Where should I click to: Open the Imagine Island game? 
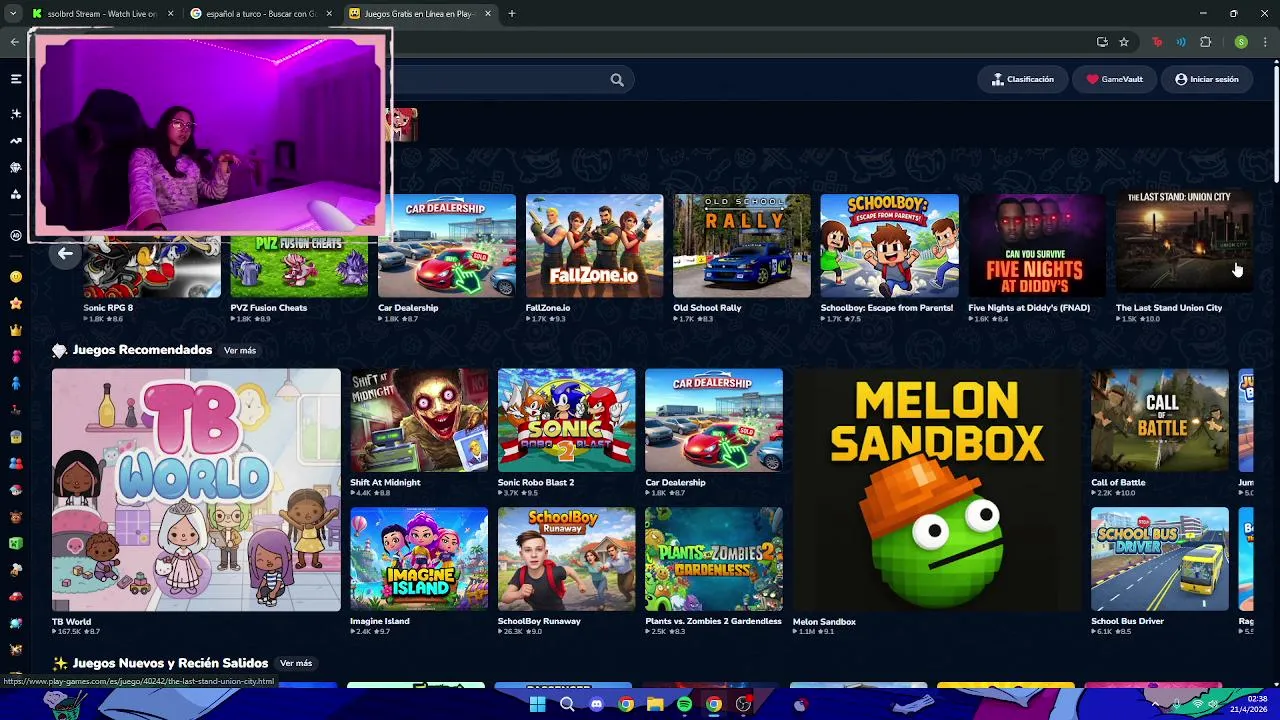tap(419, 559)
